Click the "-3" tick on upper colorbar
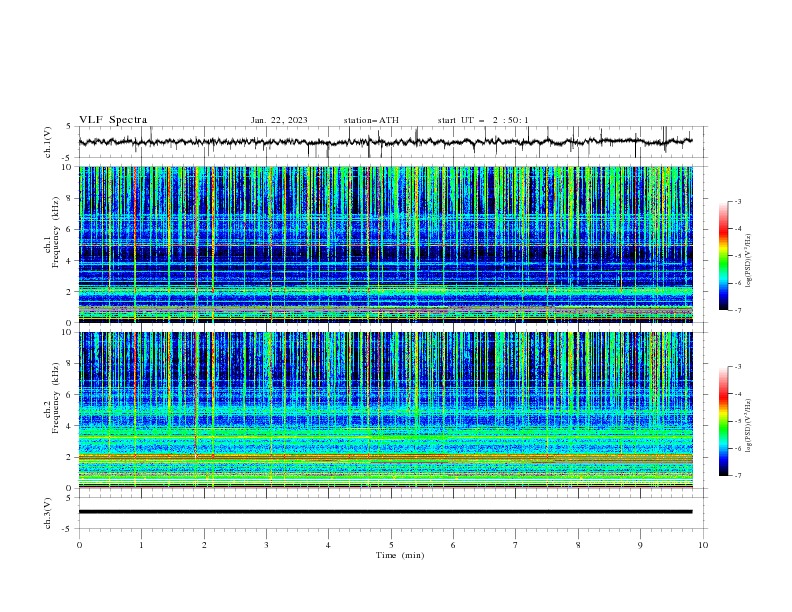Image resolution: width=792 pixels, height=612 pixels. coord(738,201)
